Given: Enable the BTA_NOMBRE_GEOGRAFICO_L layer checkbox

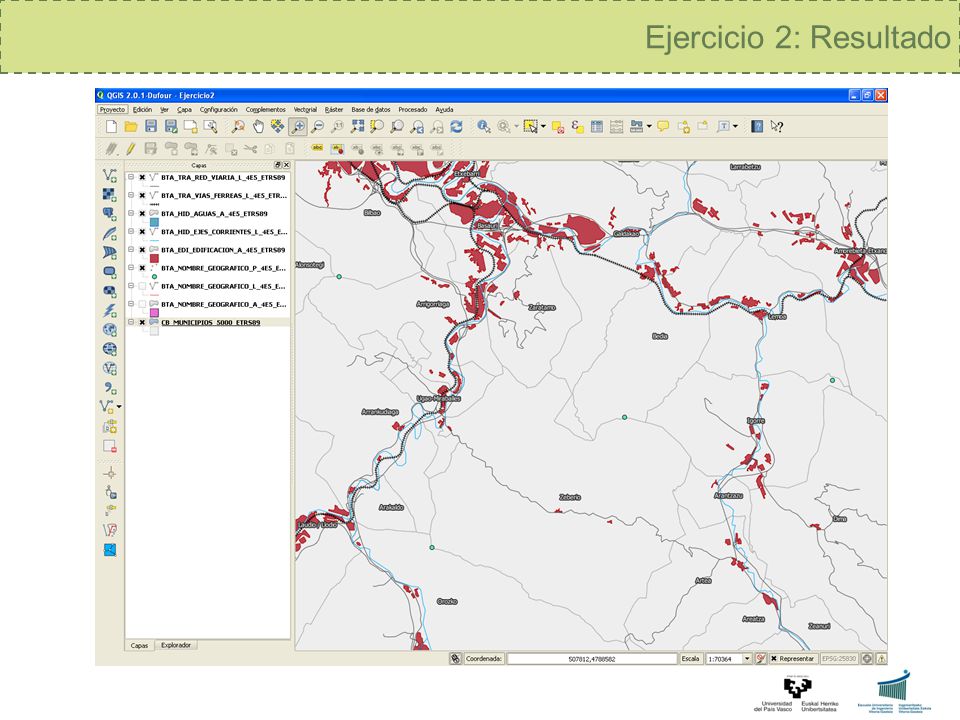Looking at the screenshot, I should coord(142,286).
